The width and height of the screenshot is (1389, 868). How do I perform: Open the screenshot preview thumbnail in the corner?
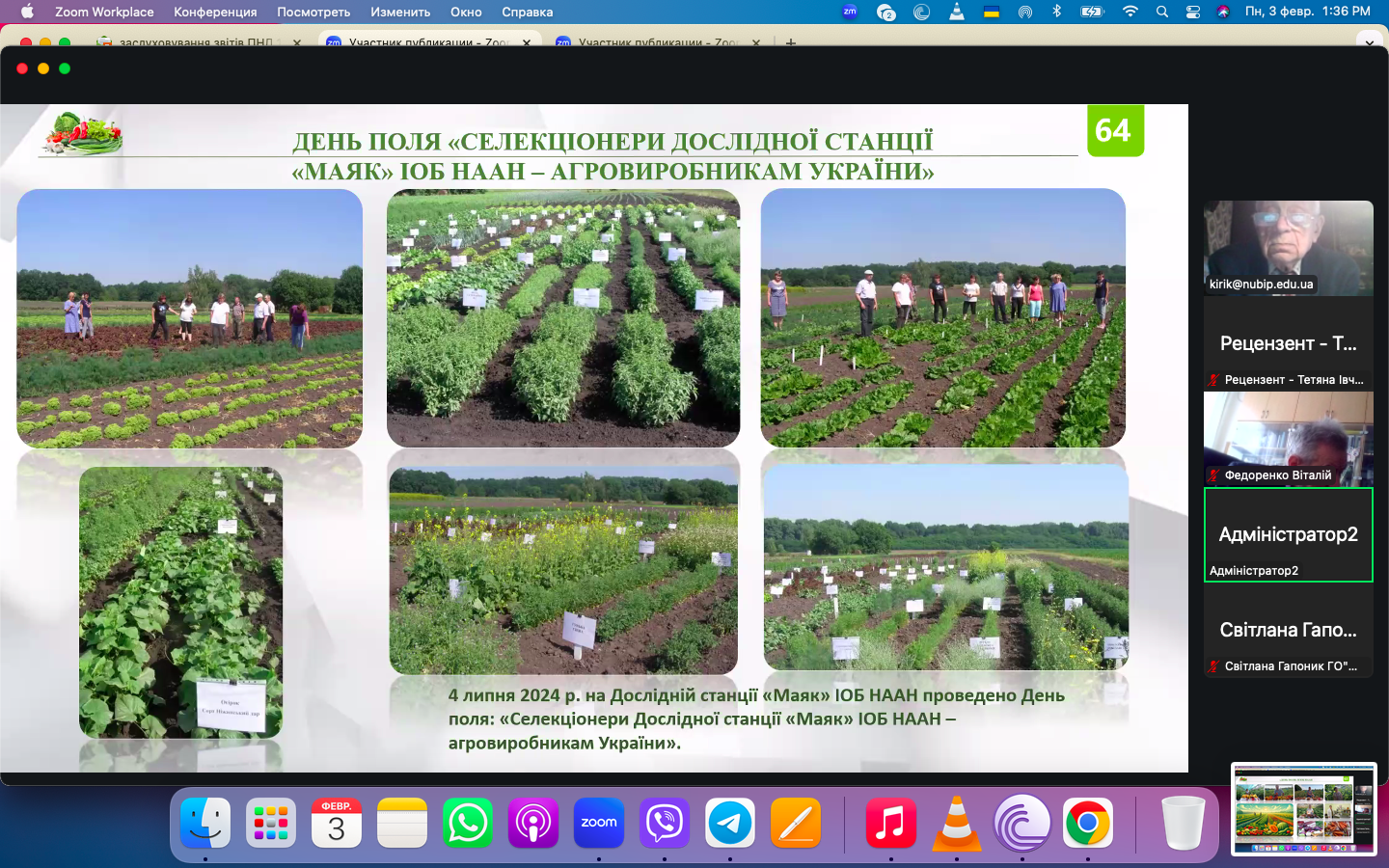pos(1303,809)
